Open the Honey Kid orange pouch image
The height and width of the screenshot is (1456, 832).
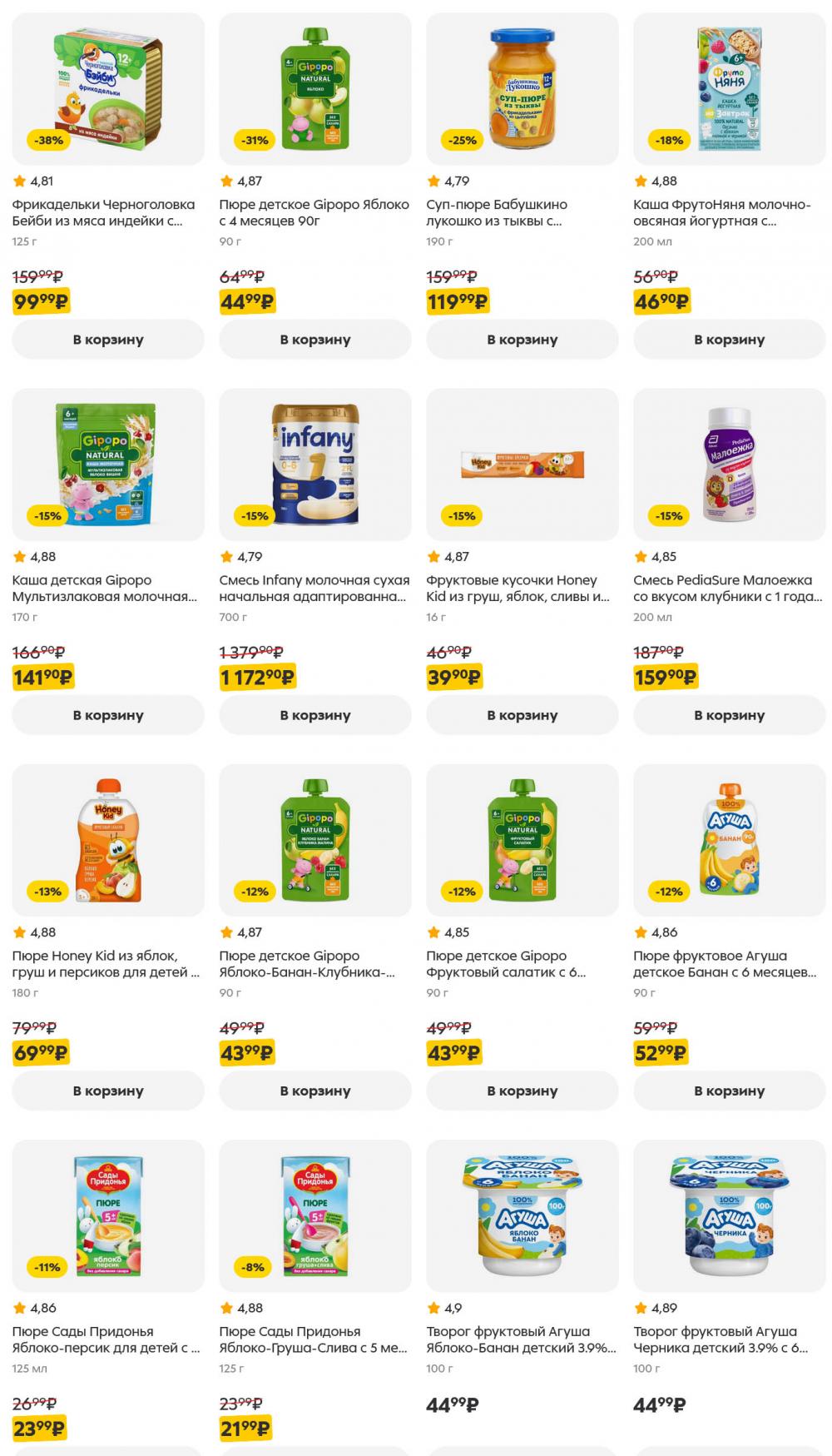108,840
